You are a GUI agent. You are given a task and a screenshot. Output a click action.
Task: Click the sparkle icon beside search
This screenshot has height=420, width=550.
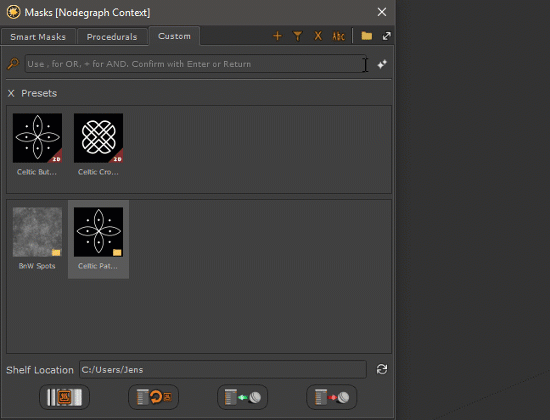pos(382,64)
